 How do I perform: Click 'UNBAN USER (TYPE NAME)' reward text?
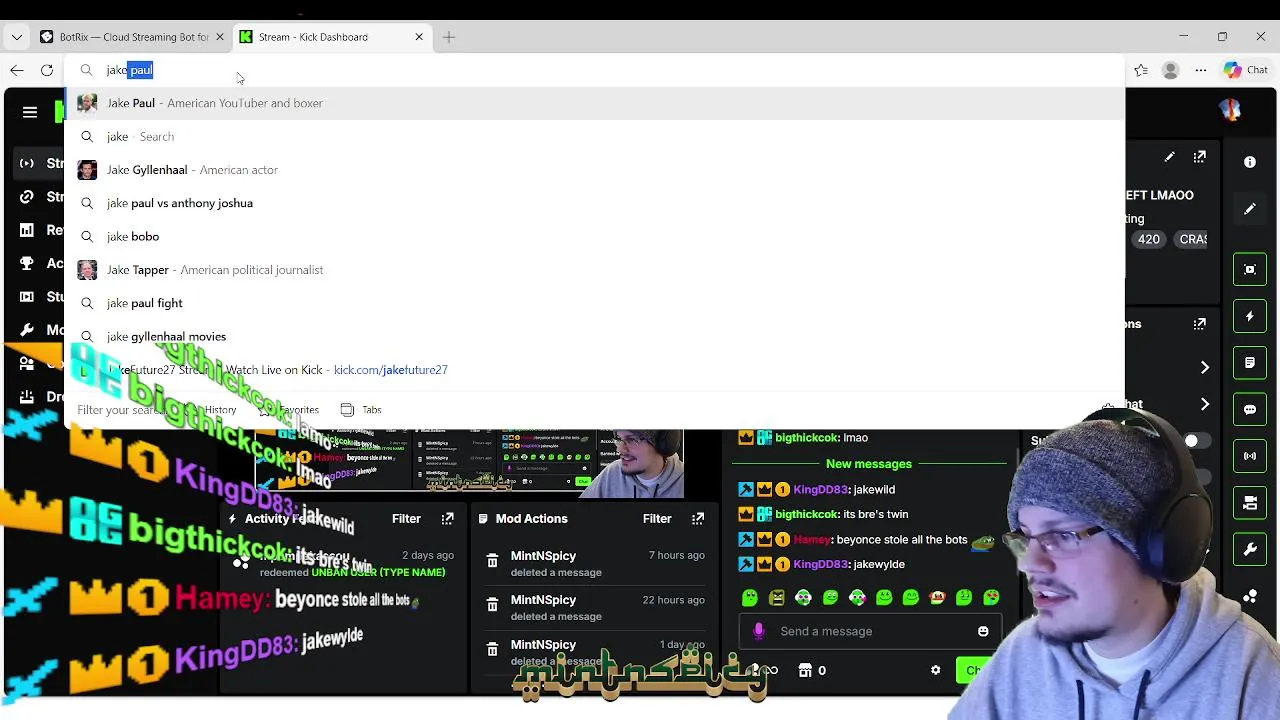coord(378,572)
